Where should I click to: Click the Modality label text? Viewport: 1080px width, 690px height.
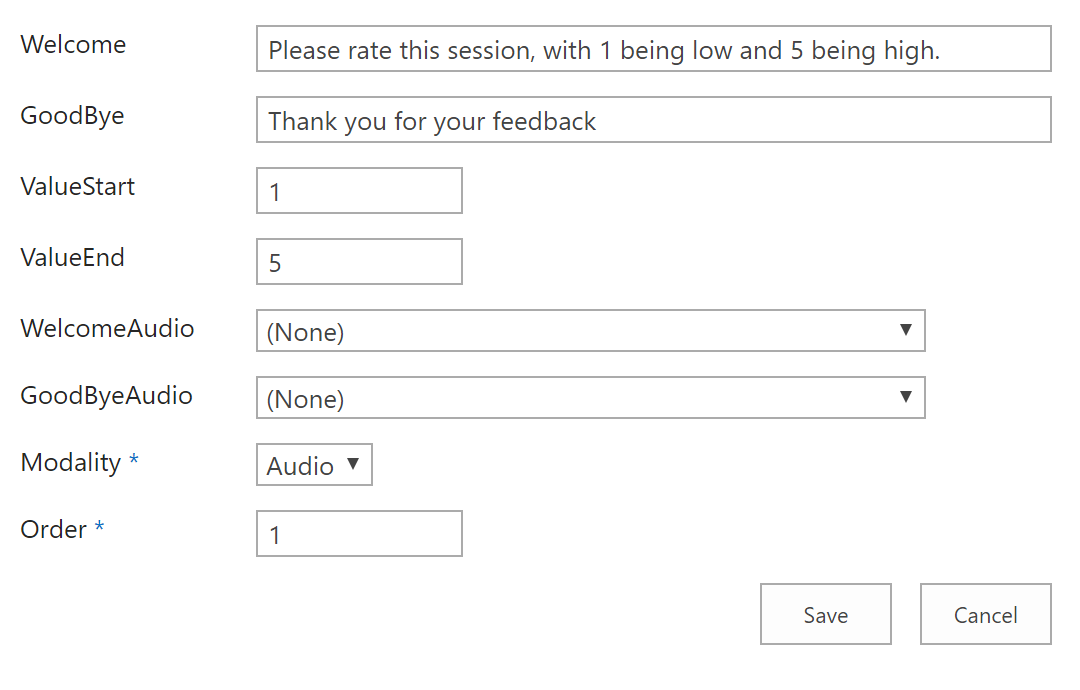pos(70,463)
